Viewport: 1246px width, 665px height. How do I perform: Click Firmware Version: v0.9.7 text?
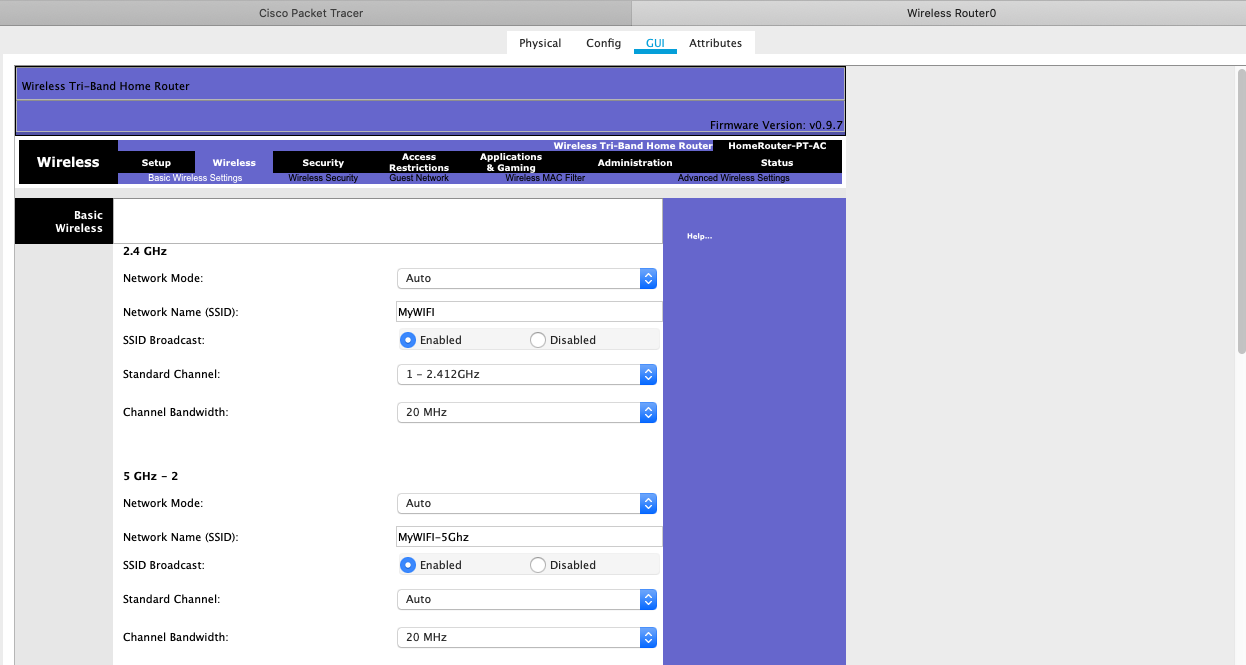click(x=776, y=125)
